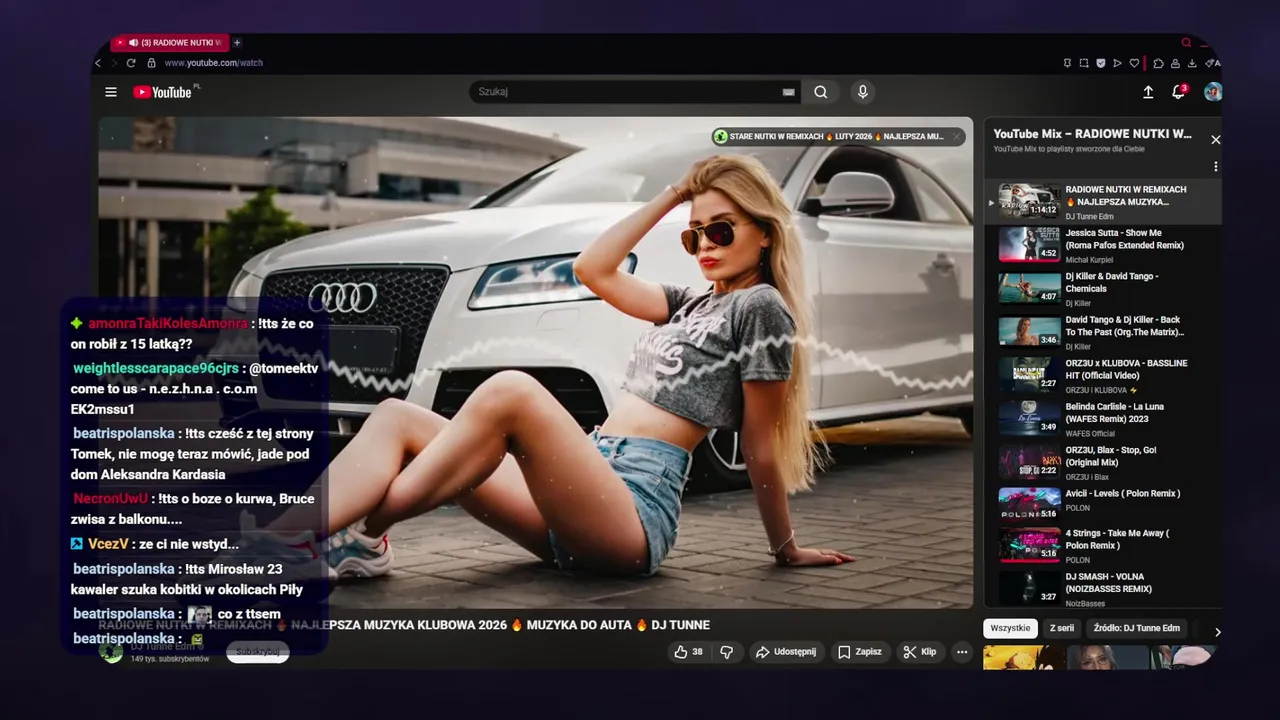1280x720 pixels.
Task: Play David Tango - Back To The Past
Action: 1102,332
